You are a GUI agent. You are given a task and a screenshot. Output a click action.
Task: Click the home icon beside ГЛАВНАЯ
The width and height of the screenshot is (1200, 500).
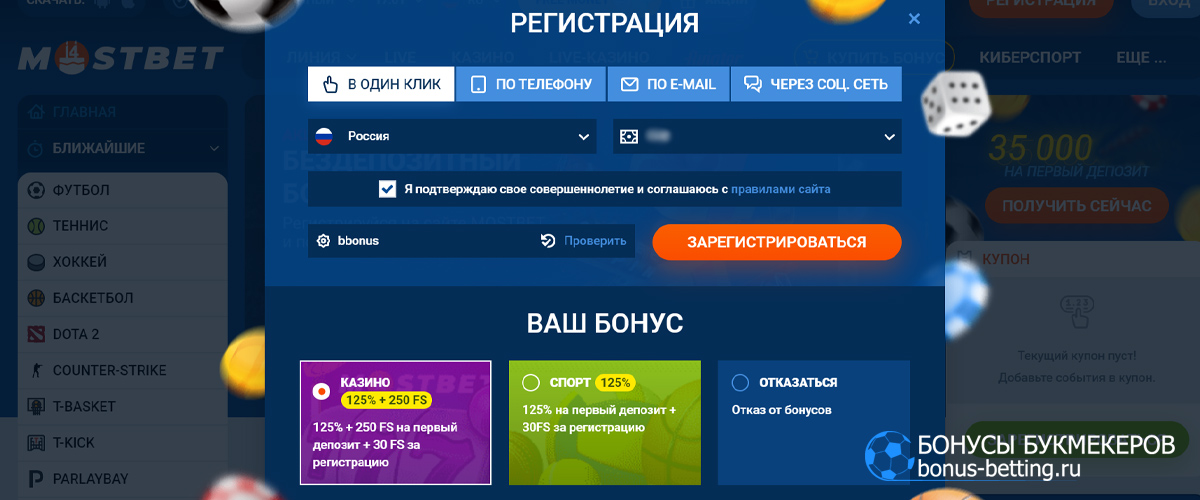tap(36, 111)
